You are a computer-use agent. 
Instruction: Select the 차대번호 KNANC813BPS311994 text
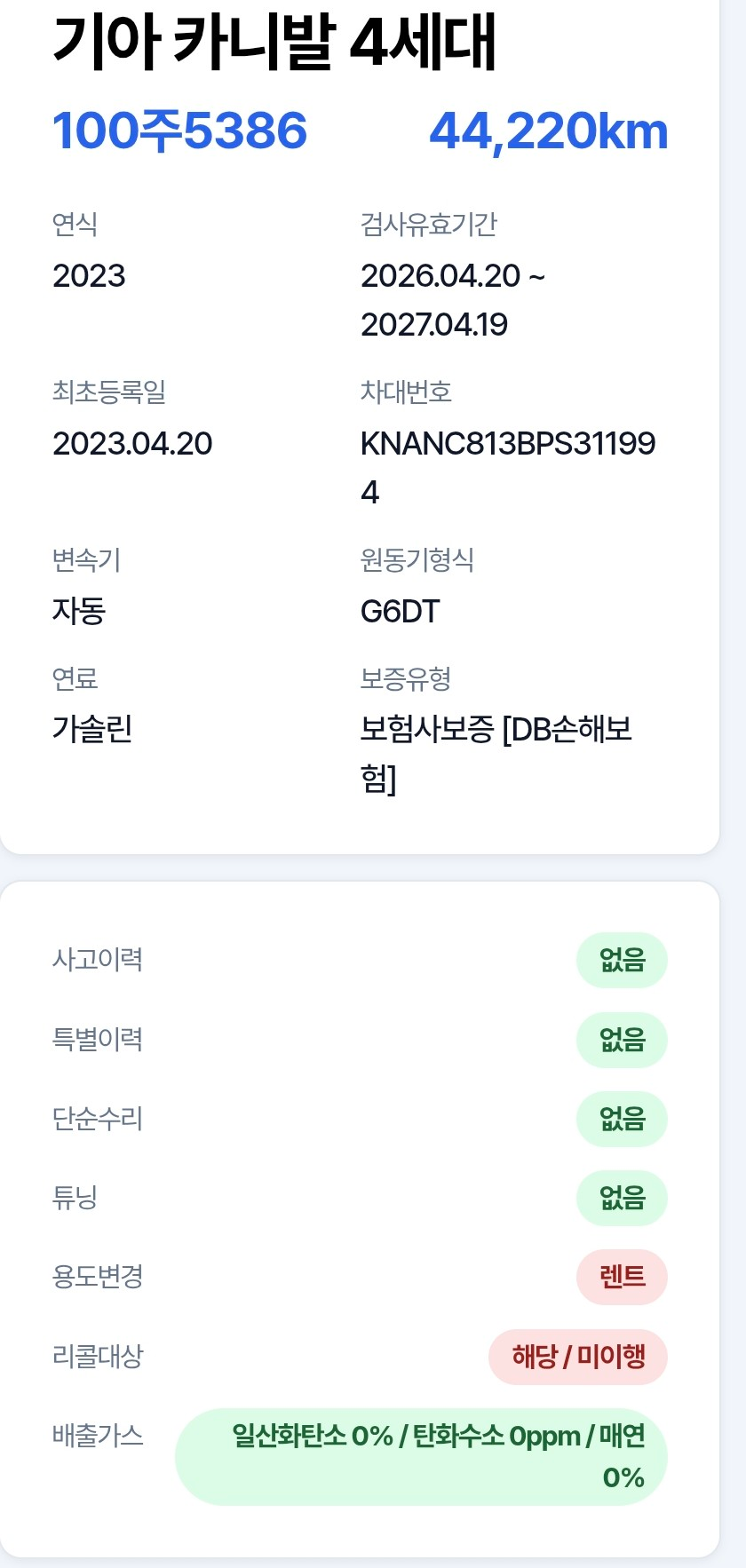tap(508, 467)
